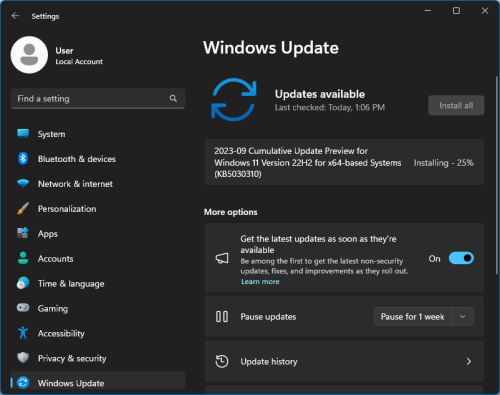500x395 pixels.
Task: Maximize the Settings window
Action: pyautogui.click(x=456, y=11)
